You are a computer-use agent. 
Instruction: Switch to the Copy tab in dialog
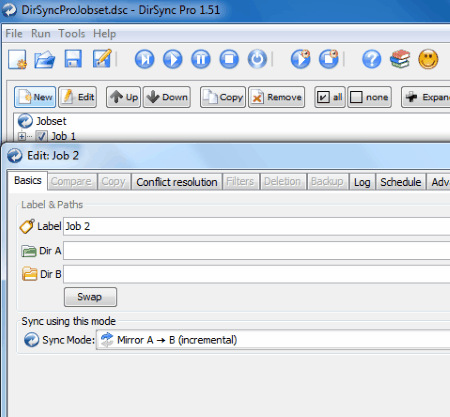click(113, 182)
